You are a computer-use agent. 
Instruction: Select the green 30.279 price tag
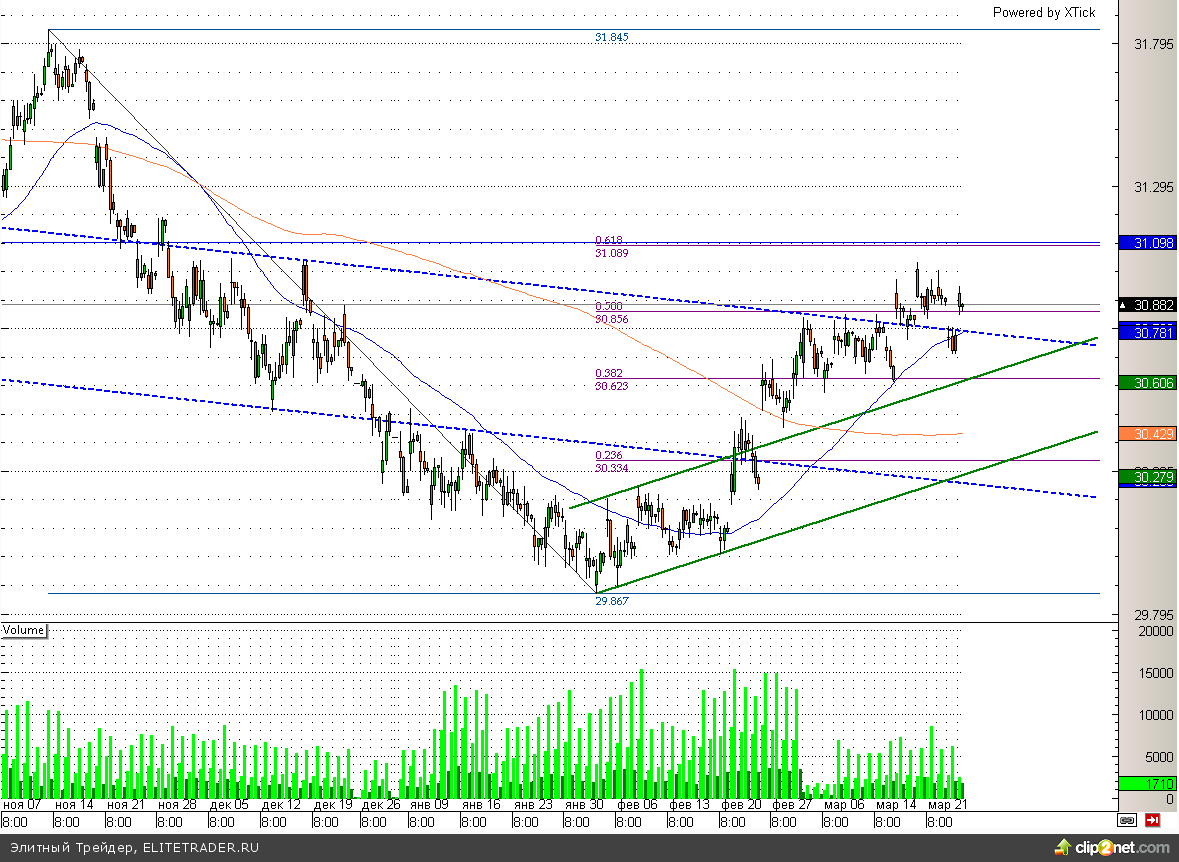coord(1147,478)
